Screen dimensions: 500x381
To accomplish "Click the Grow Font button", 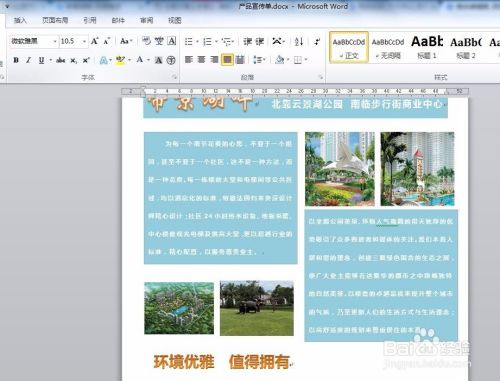I will (x=95, y=41).
